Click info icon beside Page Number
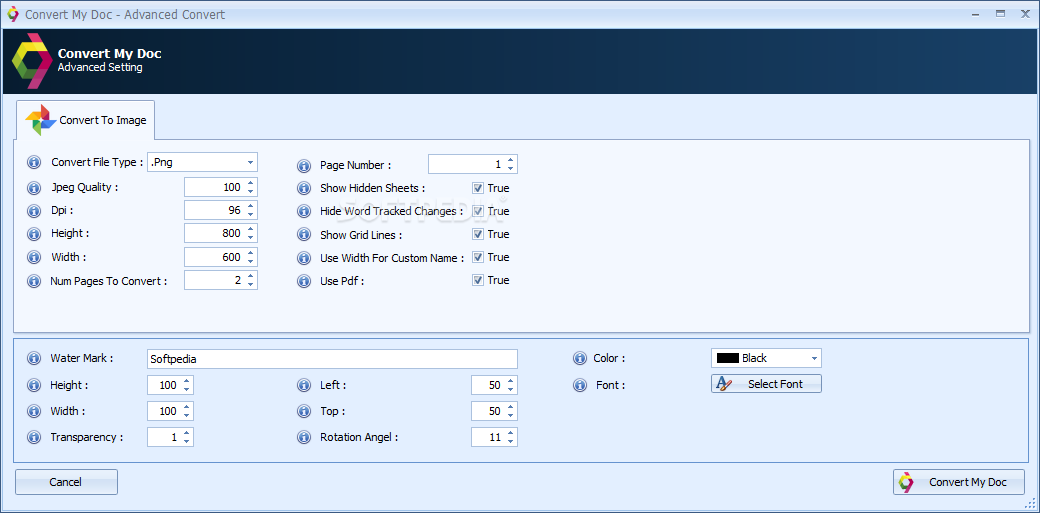This screenshot has width=1040, height=513. point(304,166)
